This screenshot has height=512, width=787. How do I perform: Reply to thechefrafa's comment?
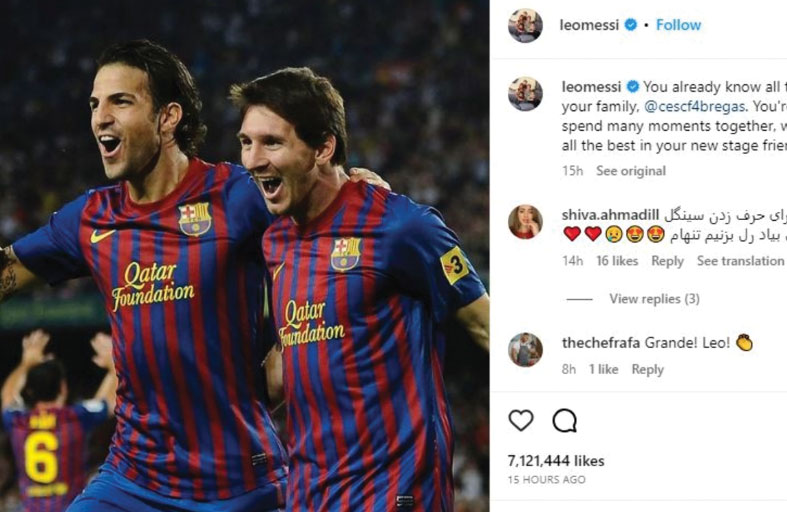pyautogui.click(x=647, y=369)
